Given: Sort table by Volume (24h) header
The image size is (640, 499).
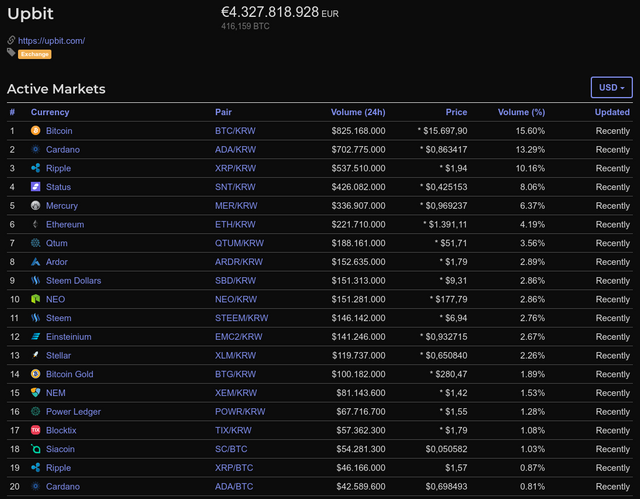Looking at the screenshot, I should [x=358, y=112].
